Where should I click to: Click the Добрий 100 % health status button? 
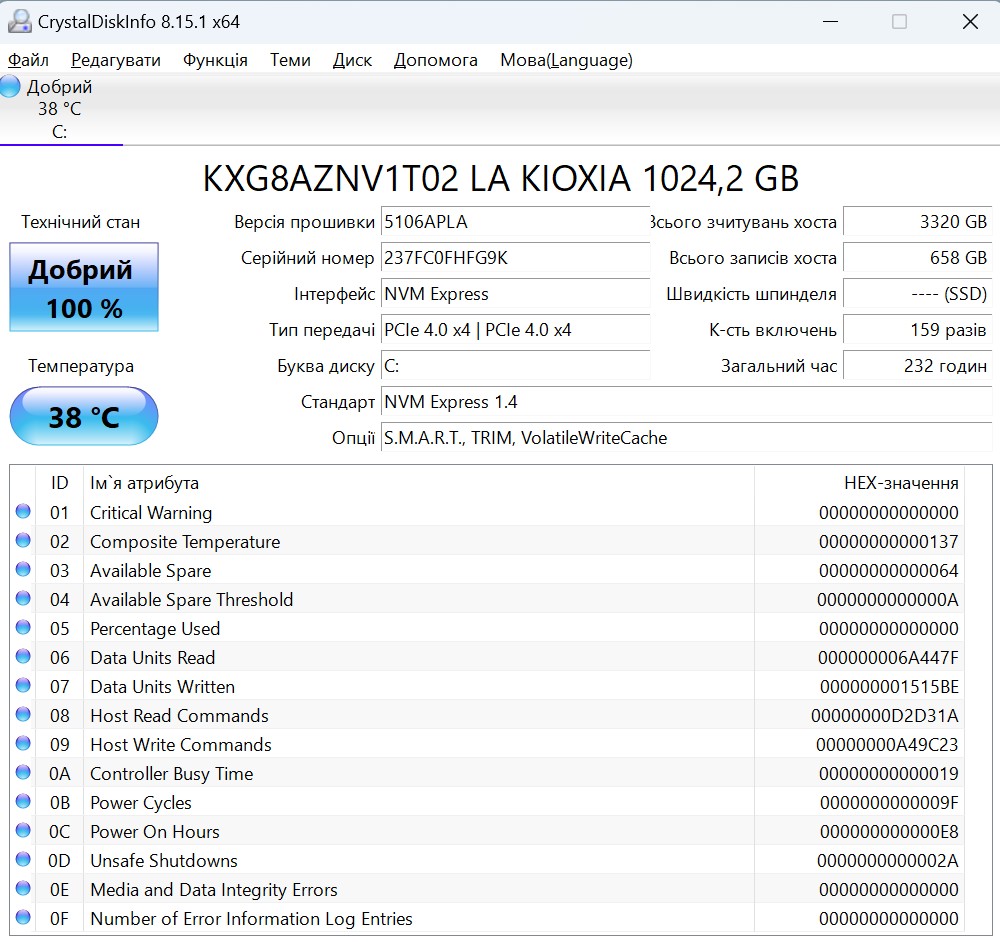(x=84, y=288)
